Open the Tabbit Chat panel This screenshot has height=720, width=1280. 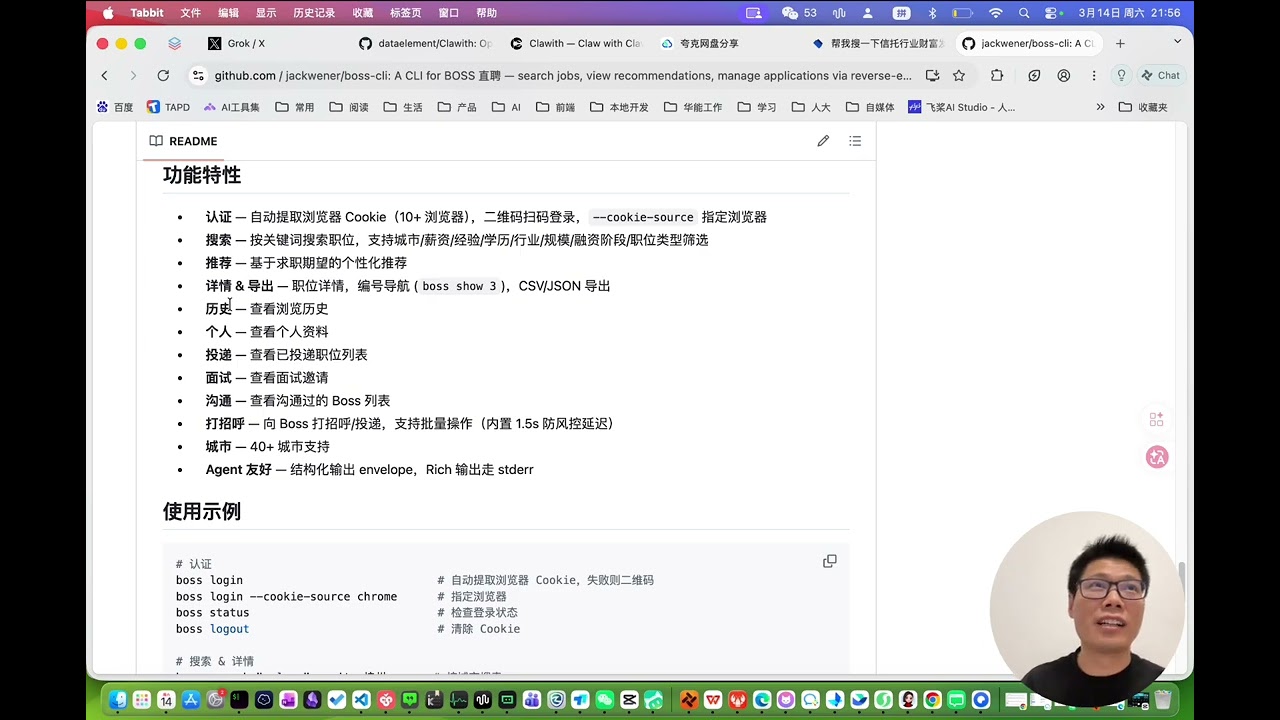[1160, 75]
